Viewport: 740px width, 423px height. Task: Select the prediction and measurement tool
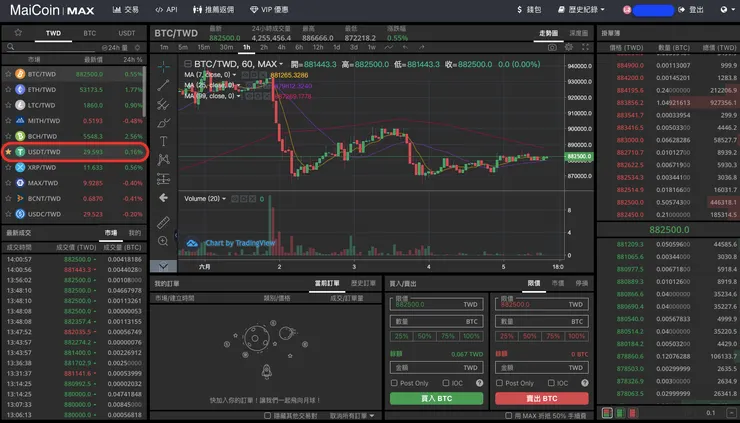[163, 178]
